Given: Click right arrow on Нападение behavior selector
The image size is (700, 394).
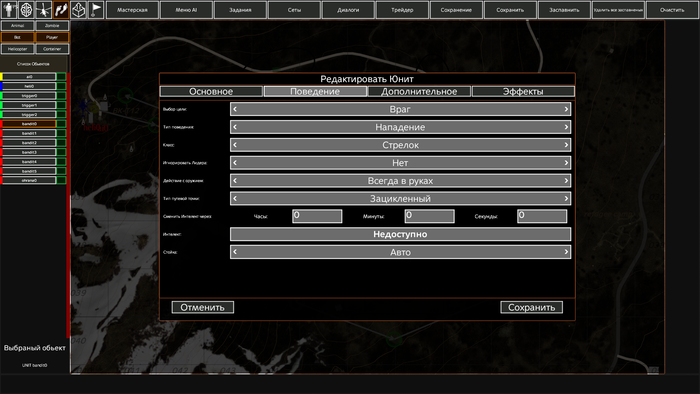Looking at the screenshot, I should coord(566,127).
